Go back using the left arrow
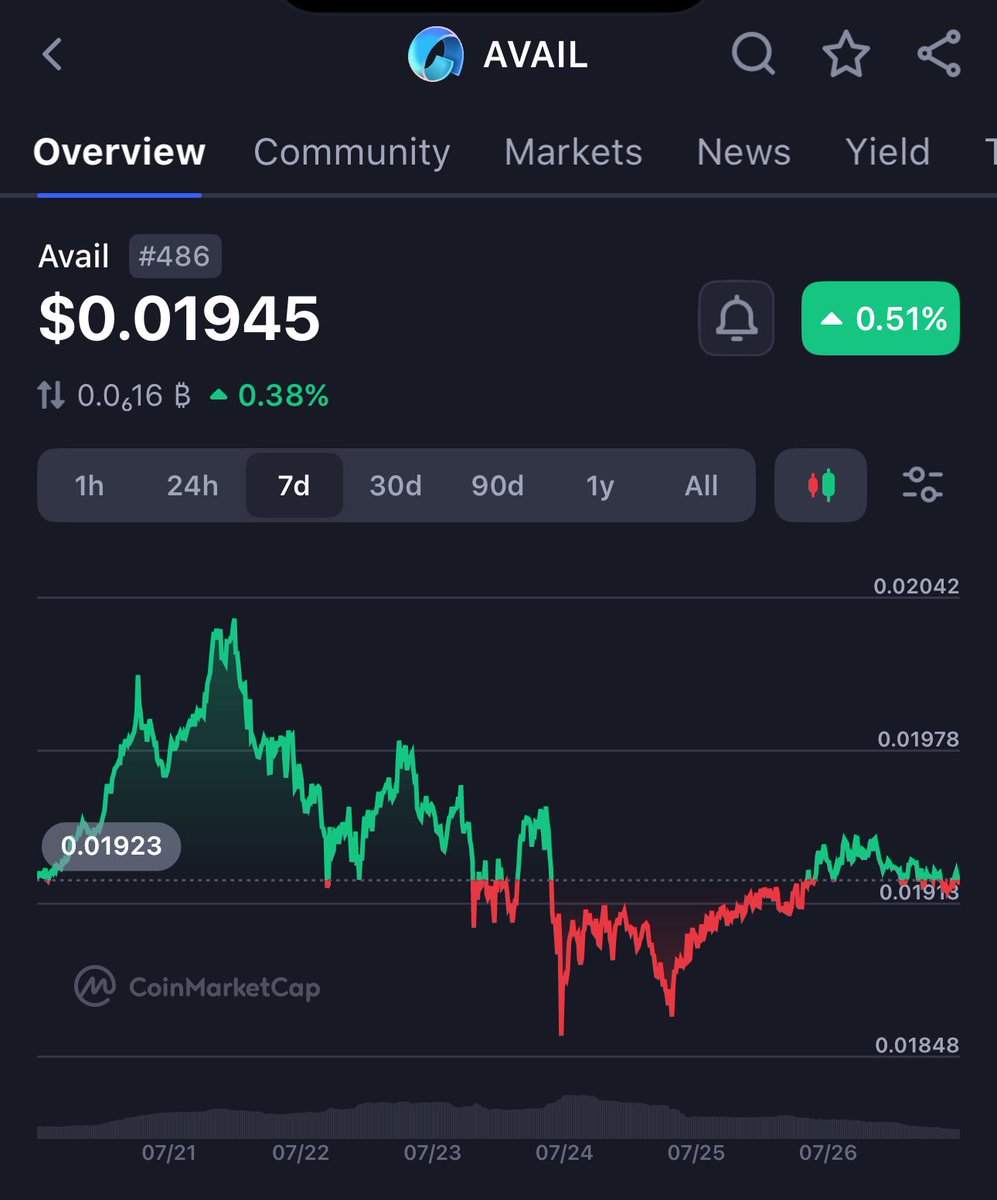The height and width of the screenshot is (1200, 997). [x=53, y=54]
